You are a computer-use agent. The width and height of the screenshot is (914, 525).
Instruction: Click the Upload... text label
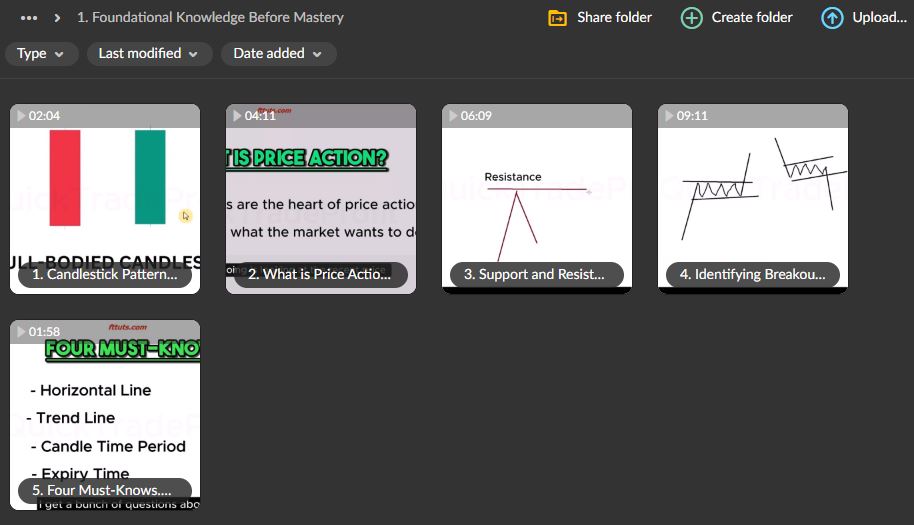879,18
